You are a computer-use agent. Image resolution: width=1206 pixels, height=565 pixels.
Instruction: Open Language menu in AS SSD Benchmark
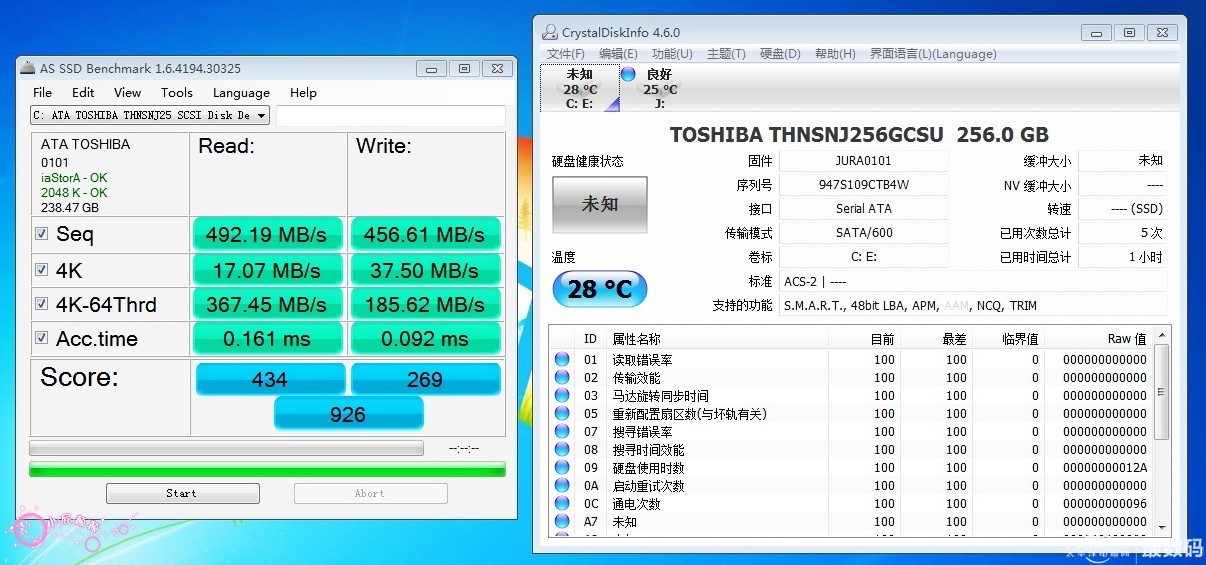point(241,93)
